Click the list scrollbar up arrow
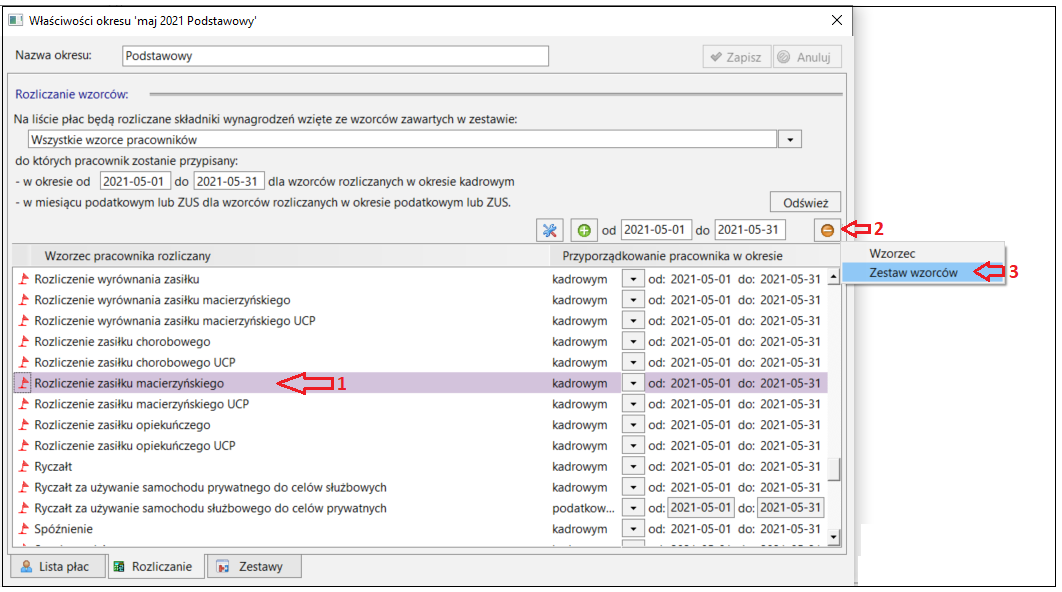 tap(834, 276)
